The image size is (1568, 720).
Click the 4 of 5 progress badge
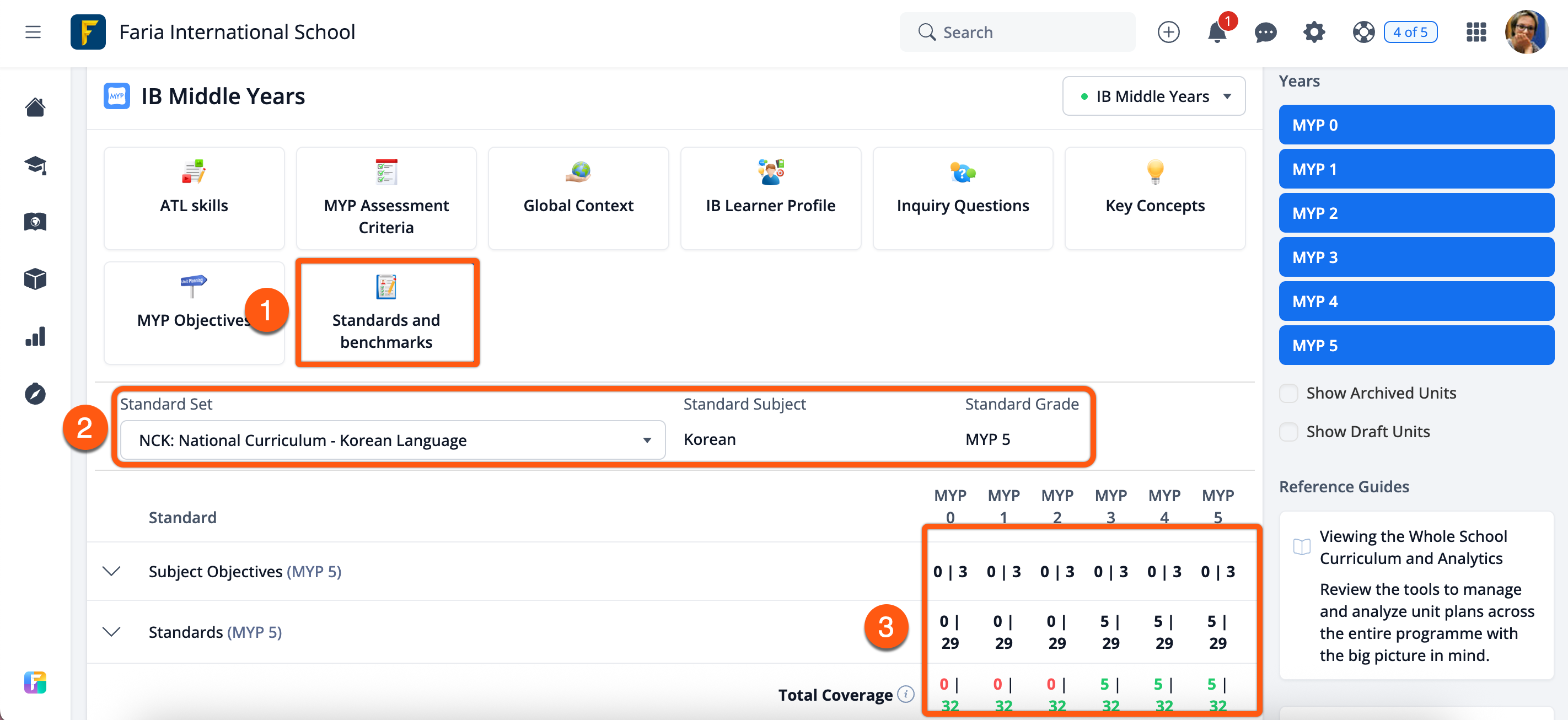click(1410, 33)
